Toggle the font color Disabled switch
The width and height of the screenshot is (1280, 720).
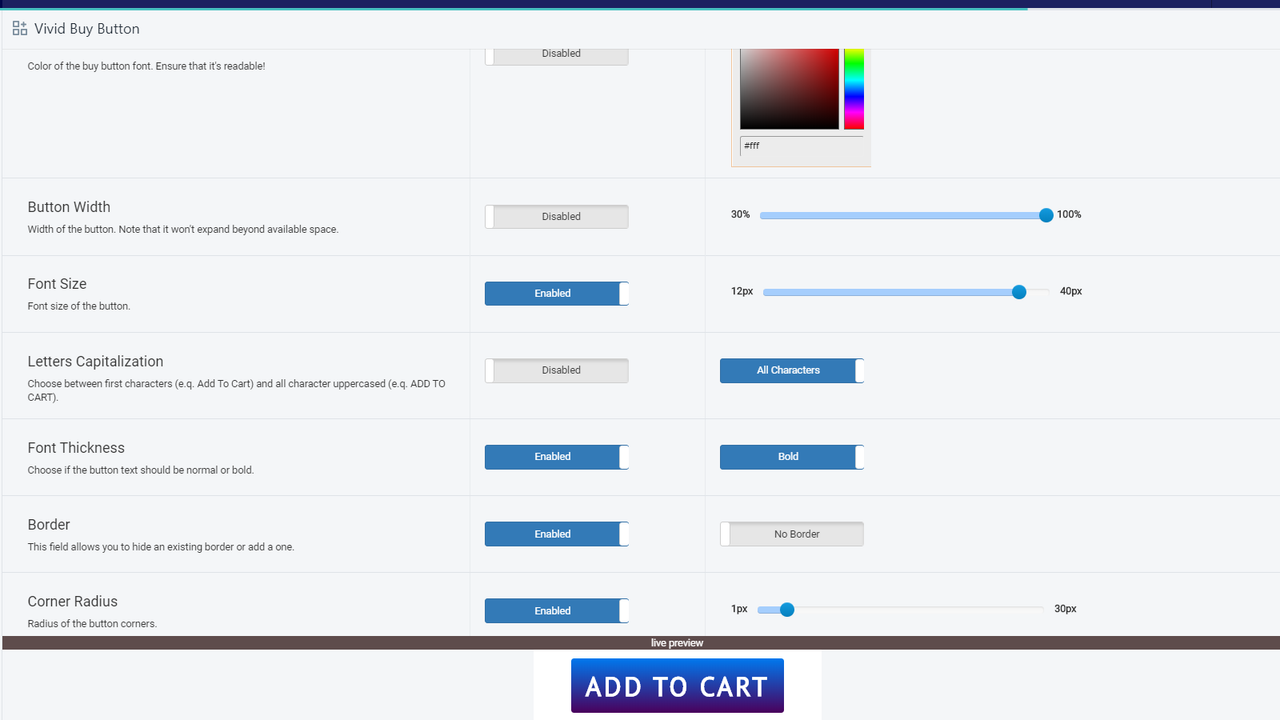(556, 53)
